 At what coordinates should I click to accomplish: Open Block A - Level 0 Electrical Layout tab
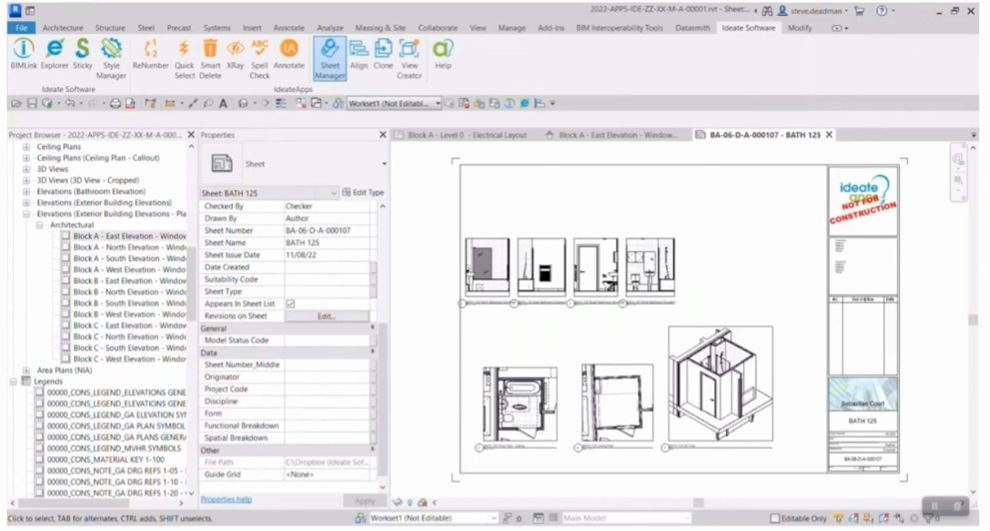(467, 135)
